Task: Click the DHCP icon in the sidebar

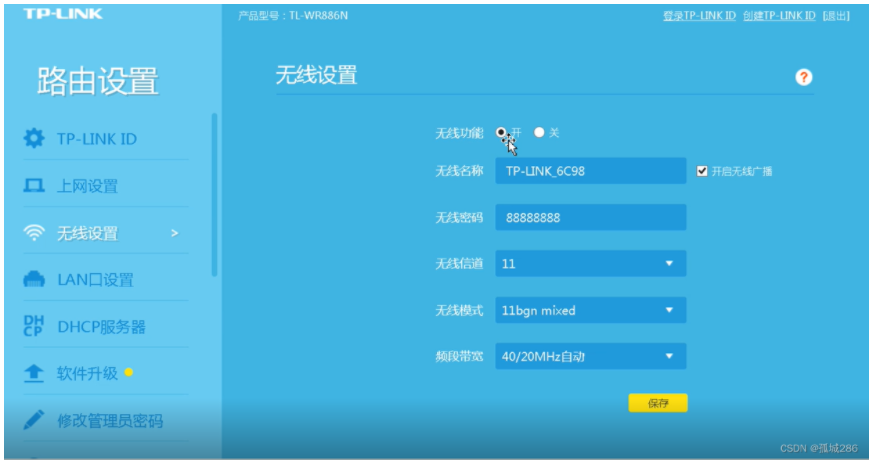Action: point(33,326)
